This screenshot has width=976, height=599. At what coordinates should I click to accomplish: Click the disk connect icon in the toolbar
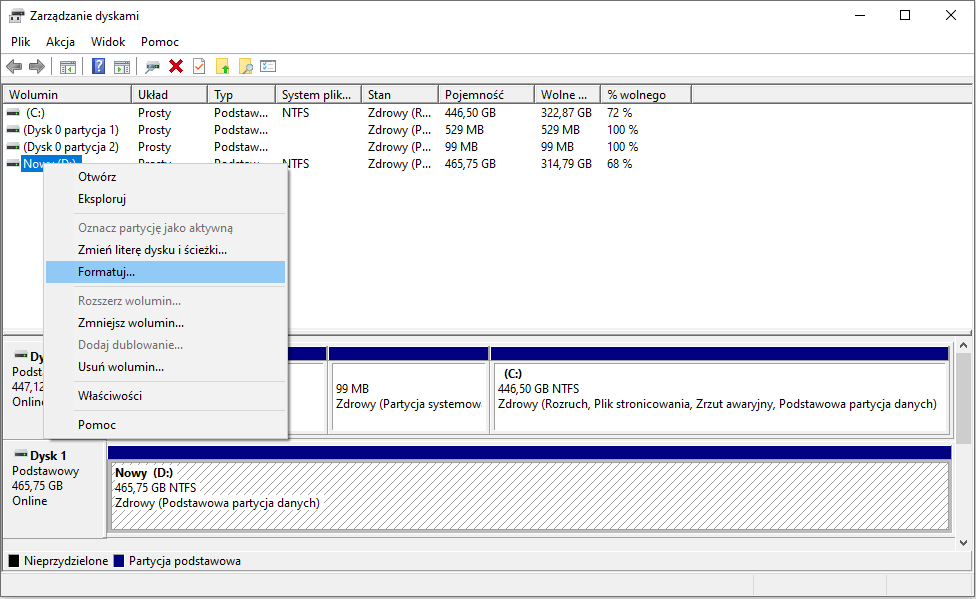(x=152, y=66)
